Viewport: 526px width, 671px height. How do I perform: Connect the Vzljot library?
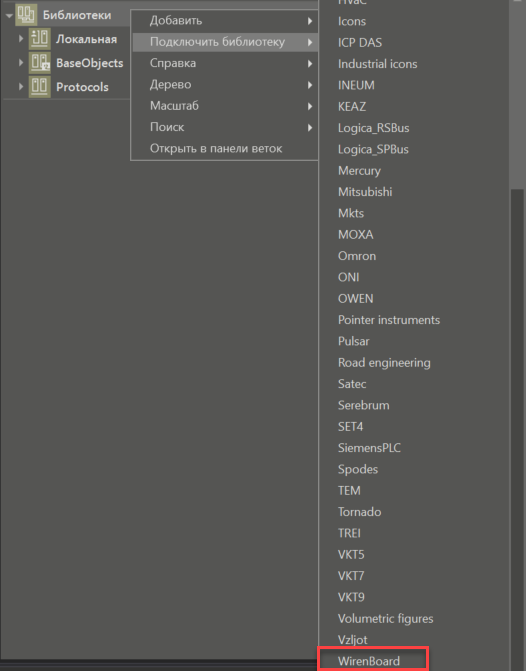tap(353, 640)
